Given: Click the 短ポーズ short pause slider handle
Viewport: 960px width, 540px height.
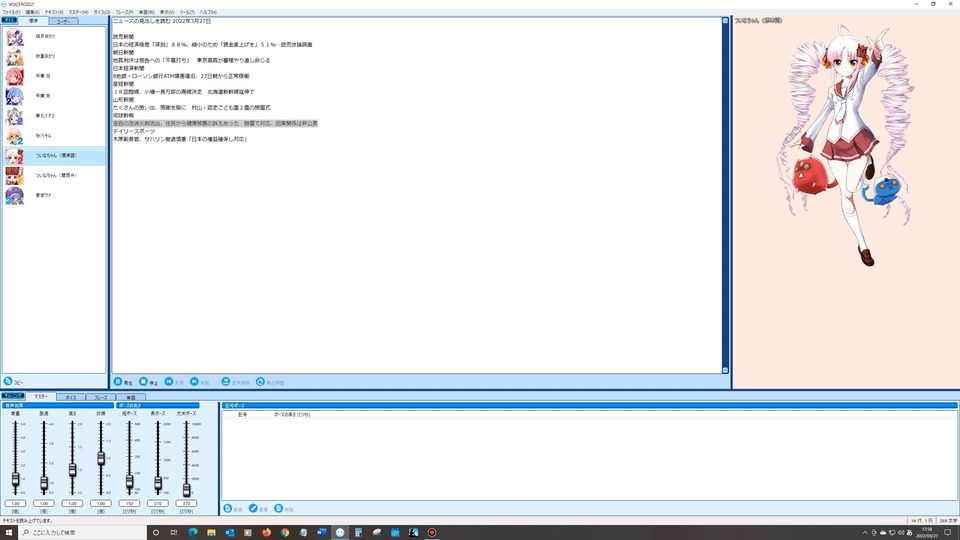Looking at the screenshot, I should point(129,482).
